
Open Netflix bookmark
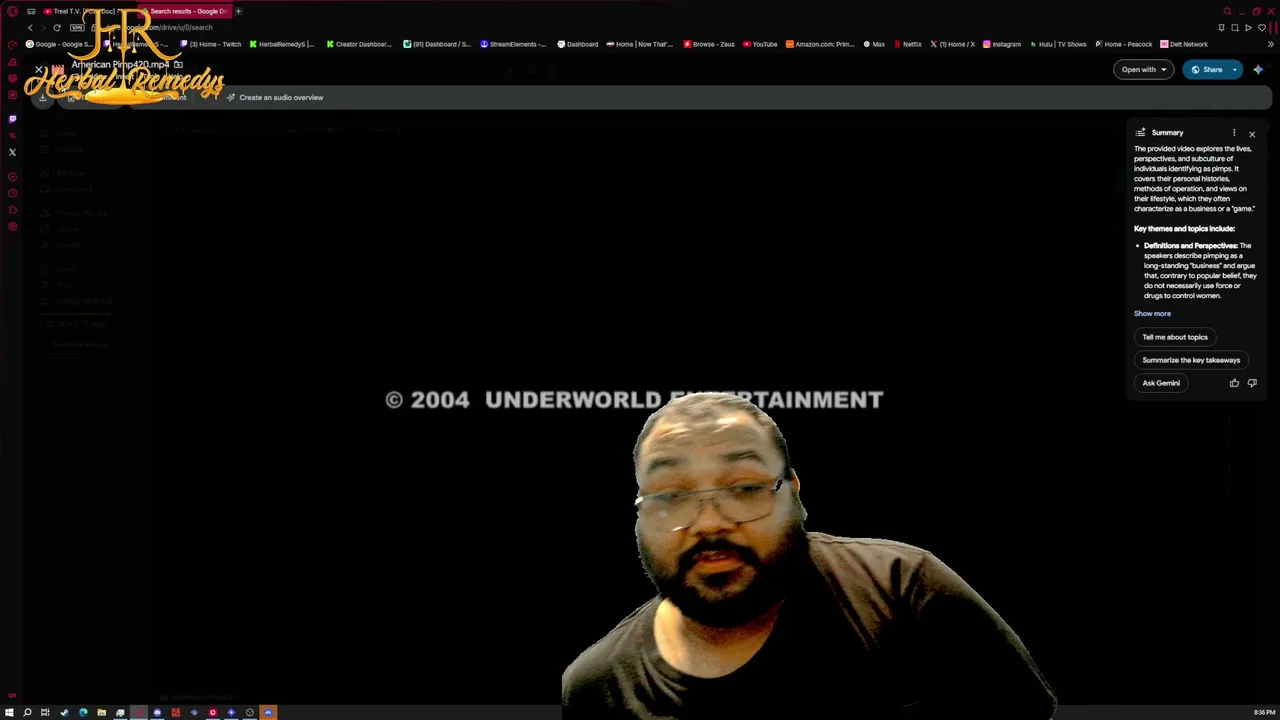907,44
